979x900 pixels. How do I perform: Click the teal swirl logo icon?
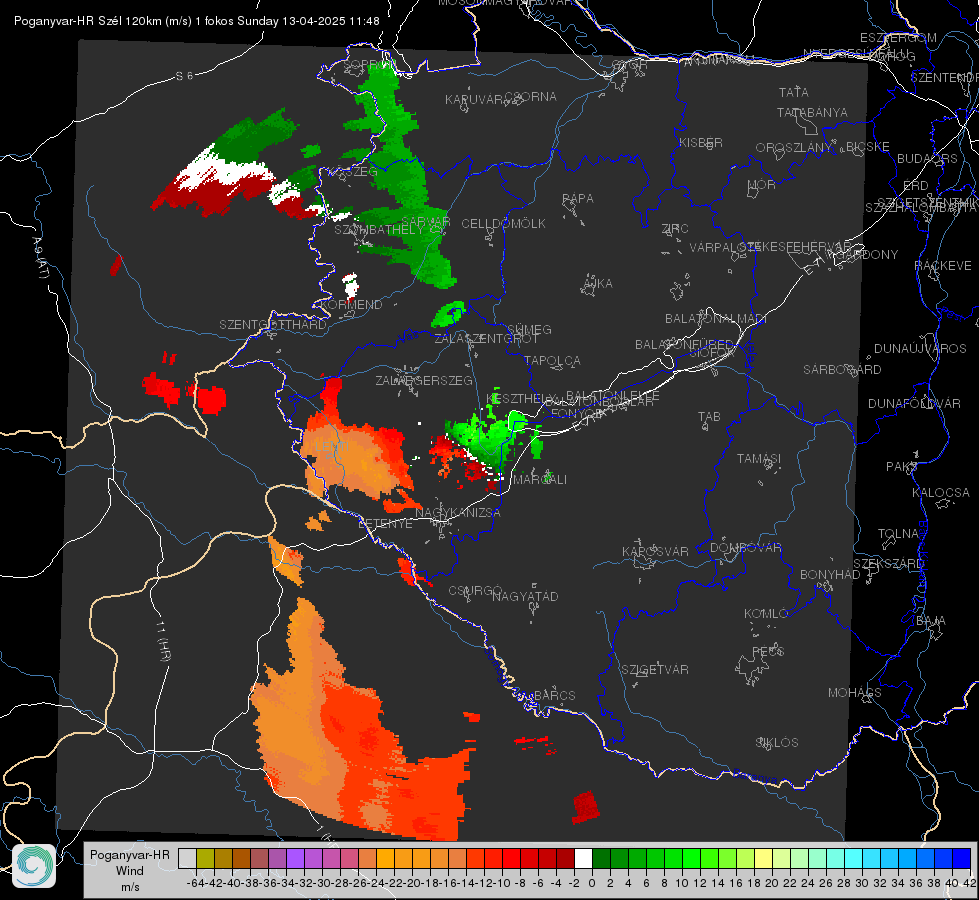(x=34, y=866)
